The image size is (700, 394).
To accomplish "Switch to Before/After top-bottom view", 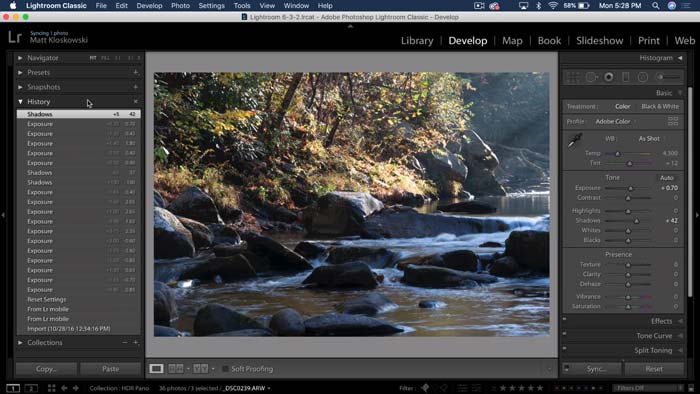I will coord(200,369).
